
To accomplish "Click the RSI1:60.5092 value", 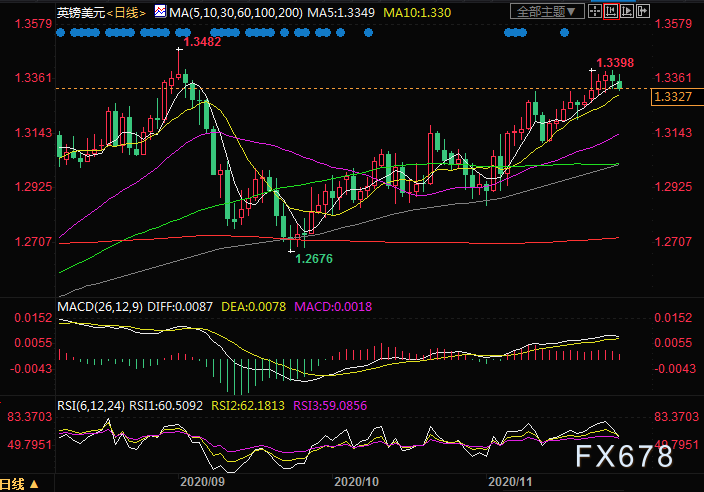I will pyautogui.click(x=166, y=406).
